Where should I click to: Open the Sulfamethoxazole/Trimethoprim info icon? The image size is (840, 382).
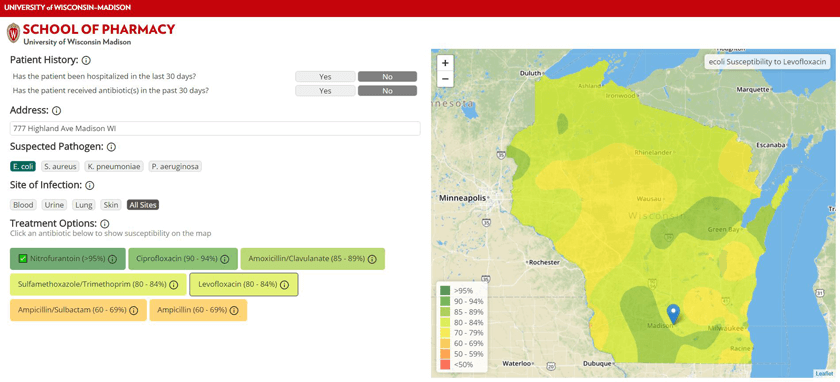point(174,284)
